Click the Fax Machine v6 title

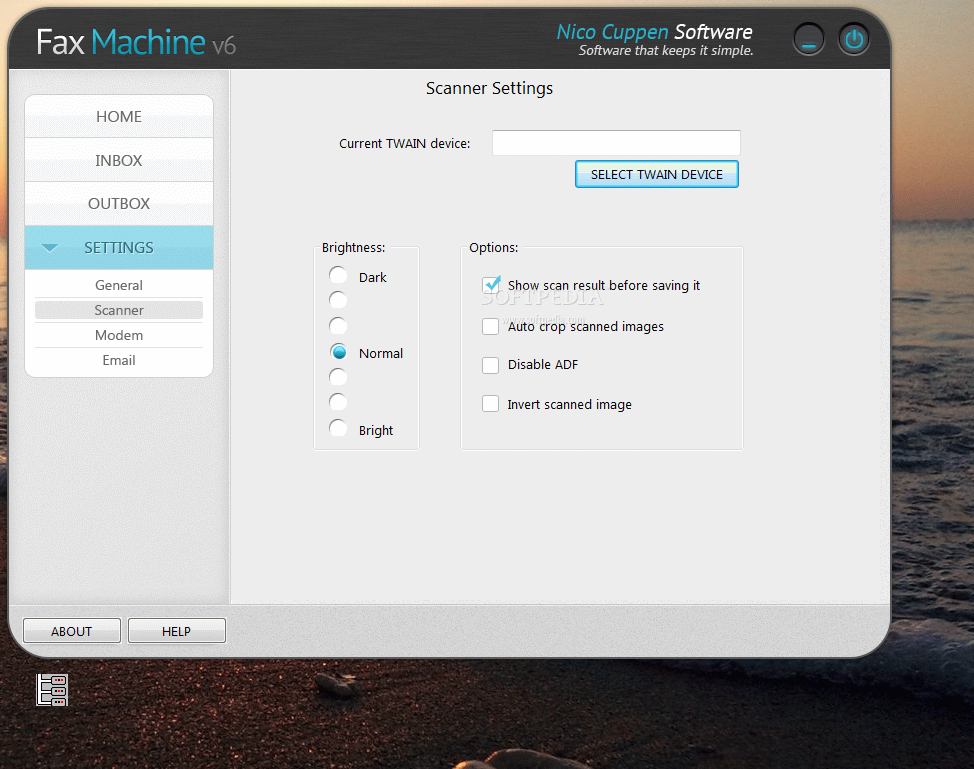point(136,42)
